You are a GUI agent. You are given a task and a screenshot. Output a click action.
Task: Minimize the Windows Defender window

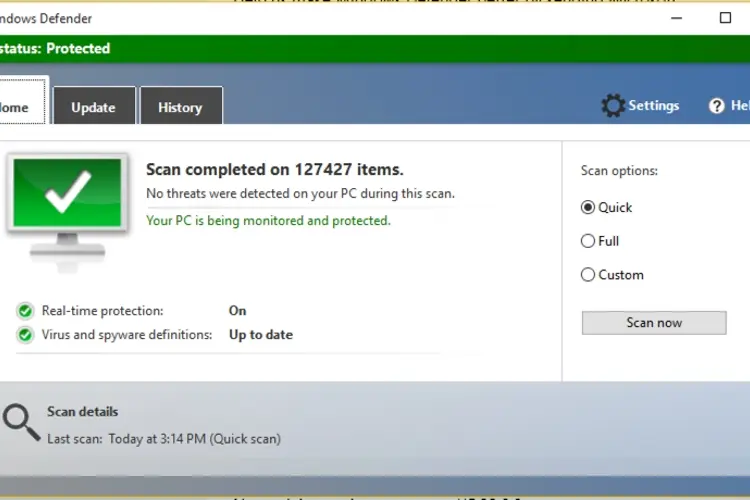pos(676,18)
